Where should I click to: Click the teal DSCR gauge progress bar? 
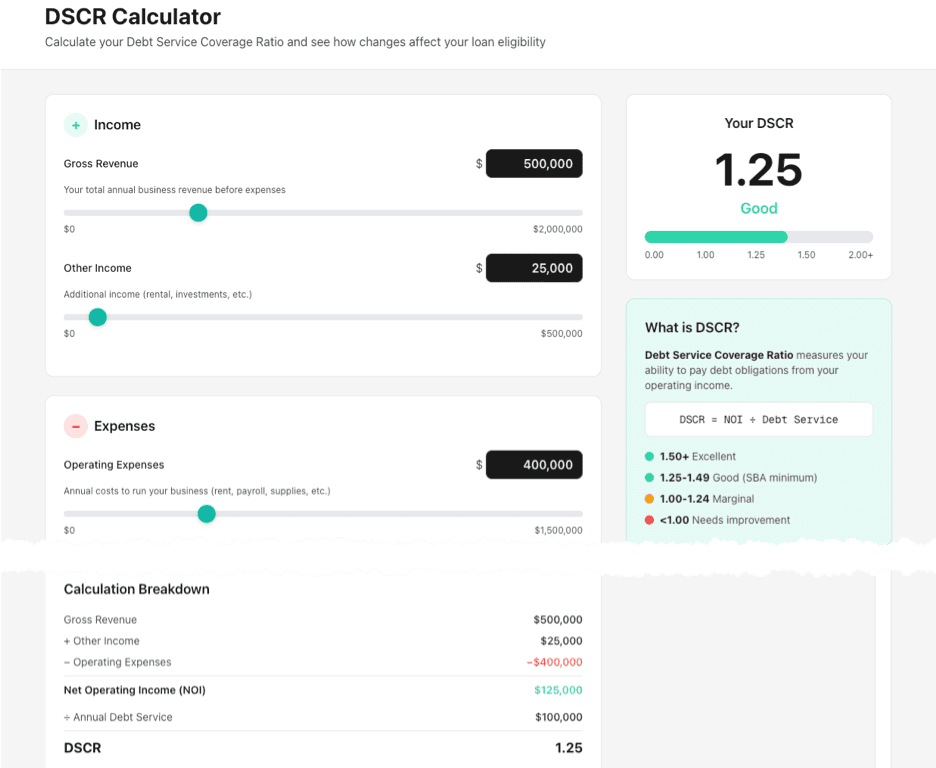(x=715, y=236)
